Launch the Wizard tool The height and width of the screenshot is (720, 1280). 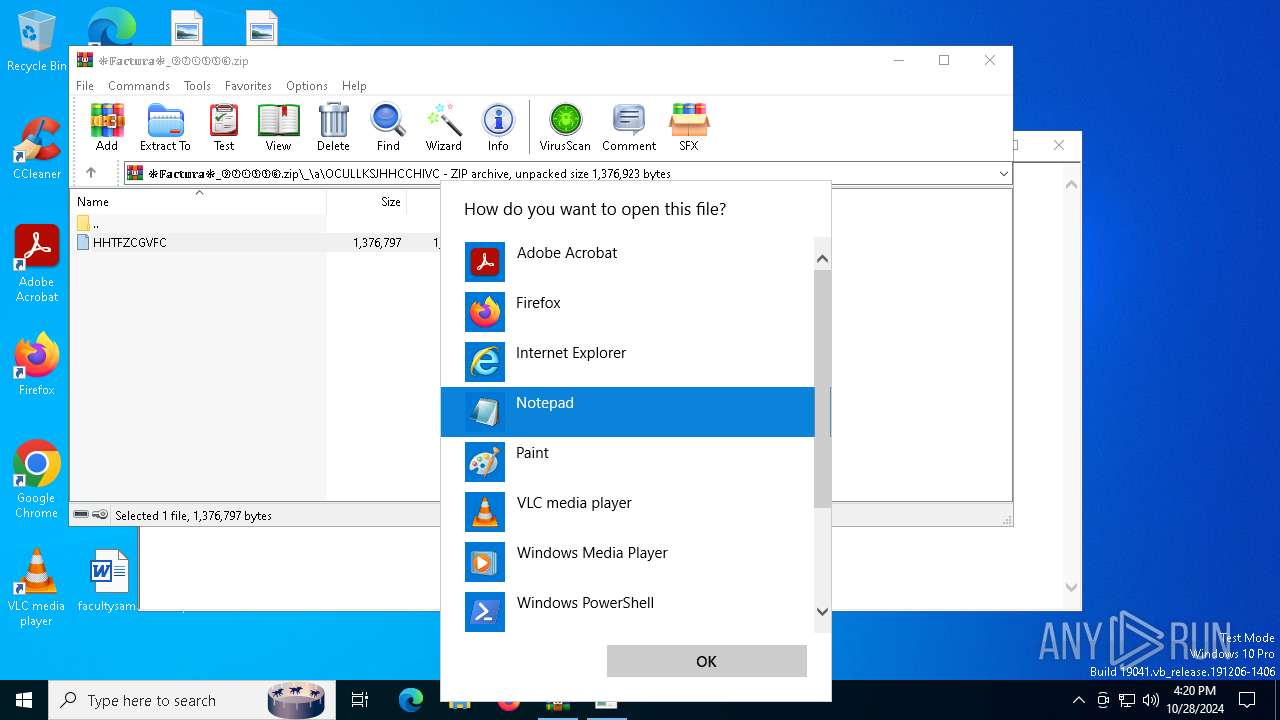click(443, 127)
